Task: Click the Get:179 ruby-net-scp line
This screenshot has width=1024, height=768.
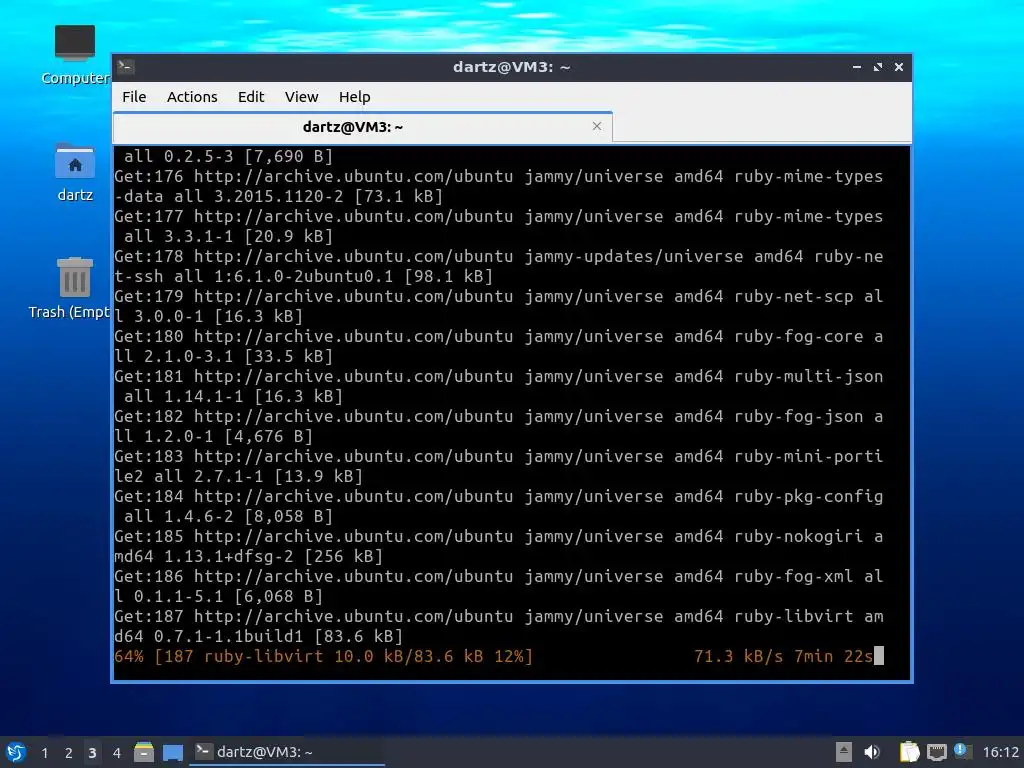Action: (499, 306)
